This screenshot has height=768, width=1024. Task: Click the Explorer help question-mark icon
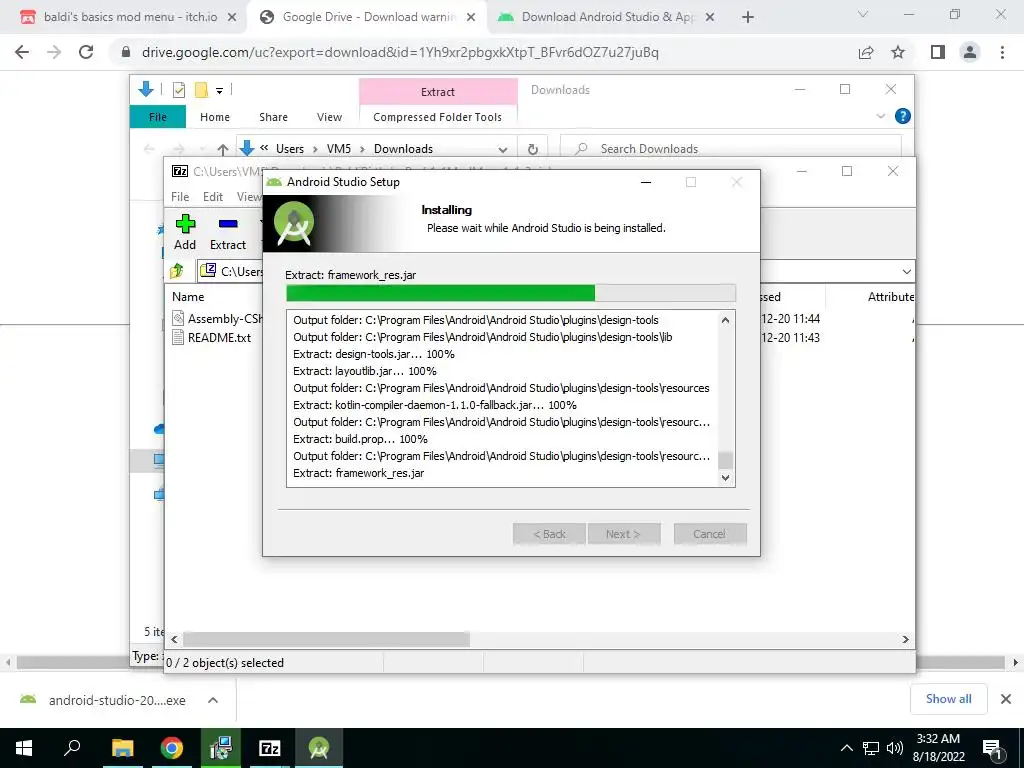(903, 116)
